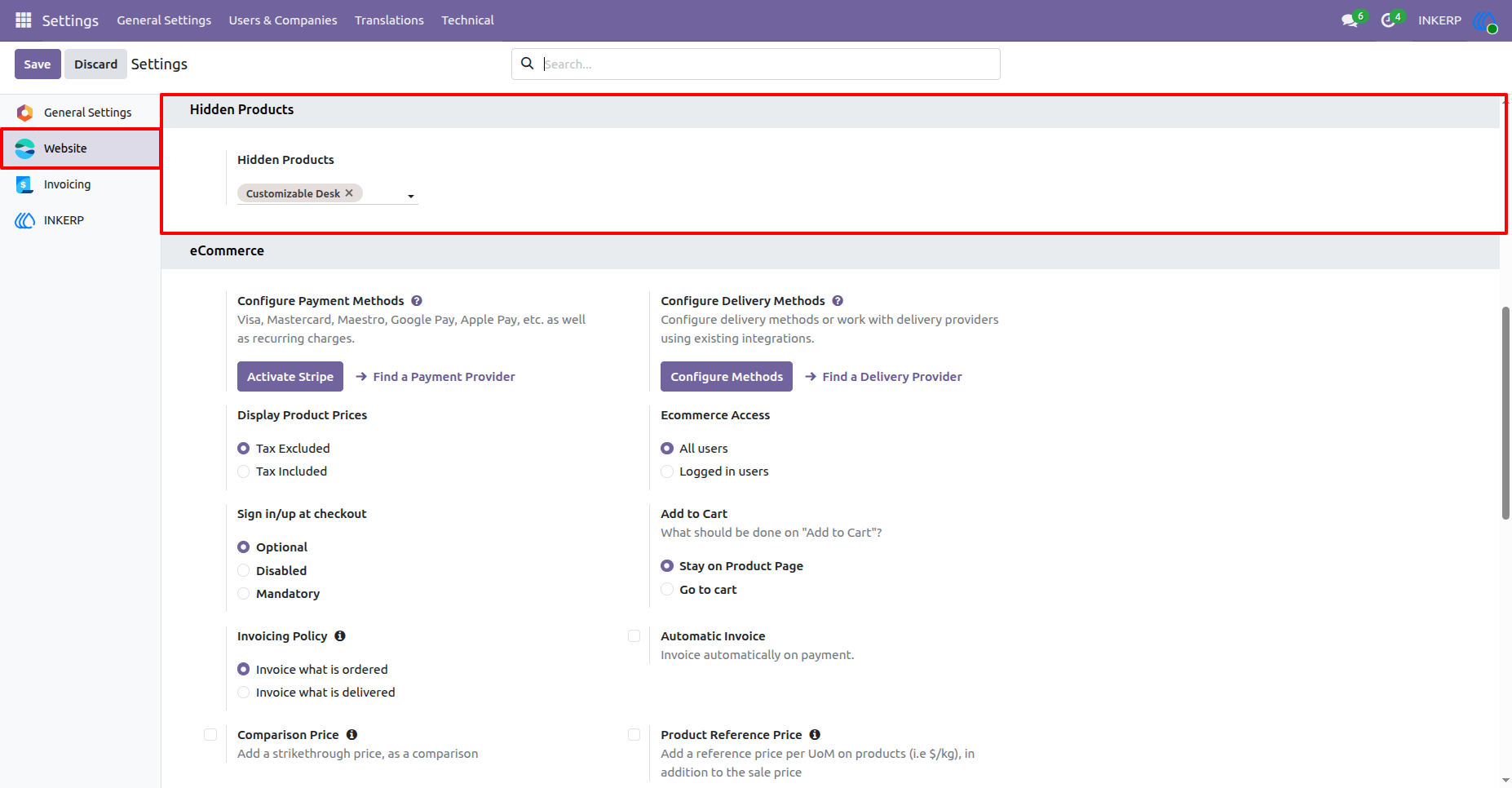Viewport: 1512px width, 788px height.
Task: Focus the settings search field
Action: click(x=756, y=64)
